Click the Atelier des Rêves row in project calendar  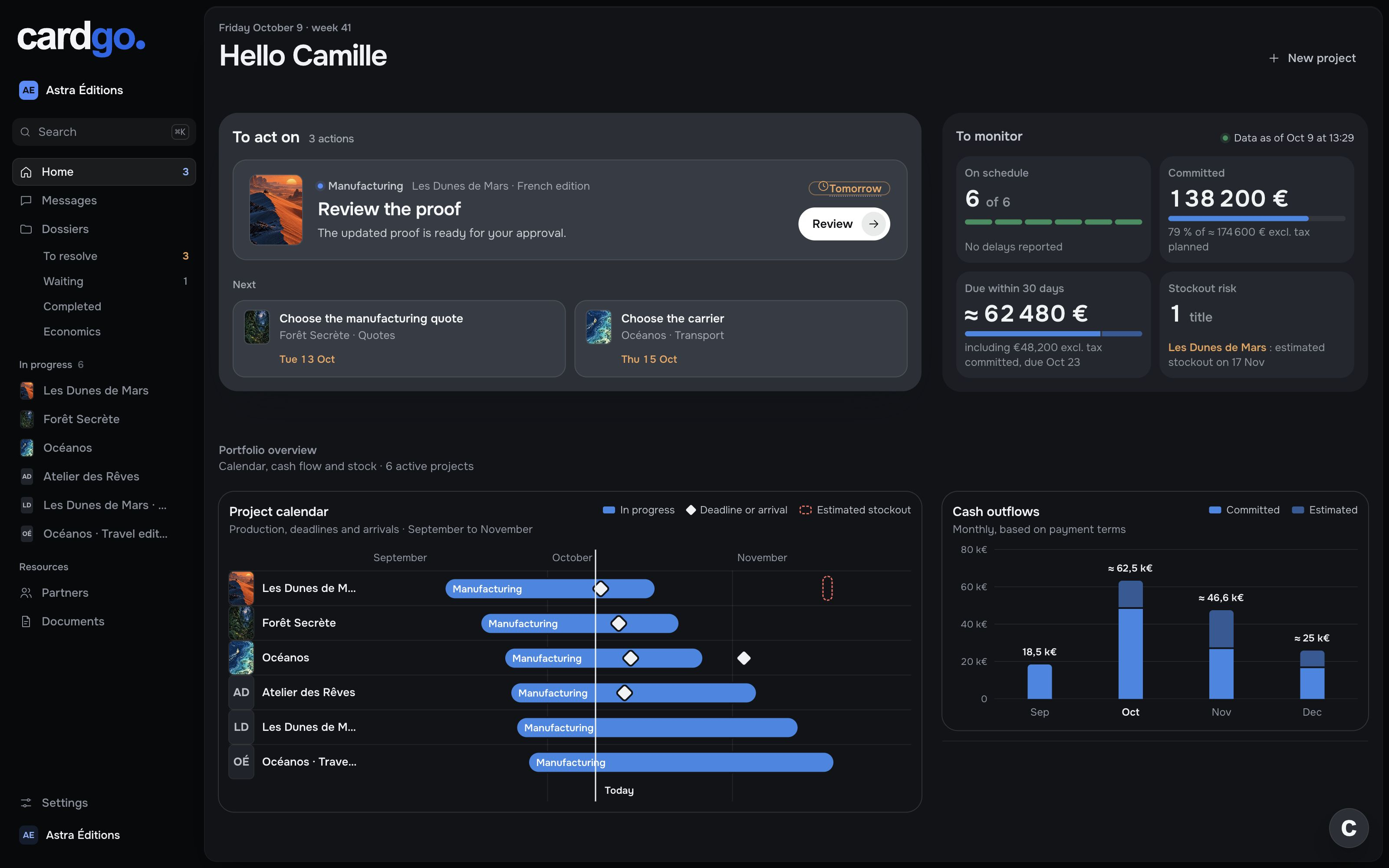click(569, 692)
